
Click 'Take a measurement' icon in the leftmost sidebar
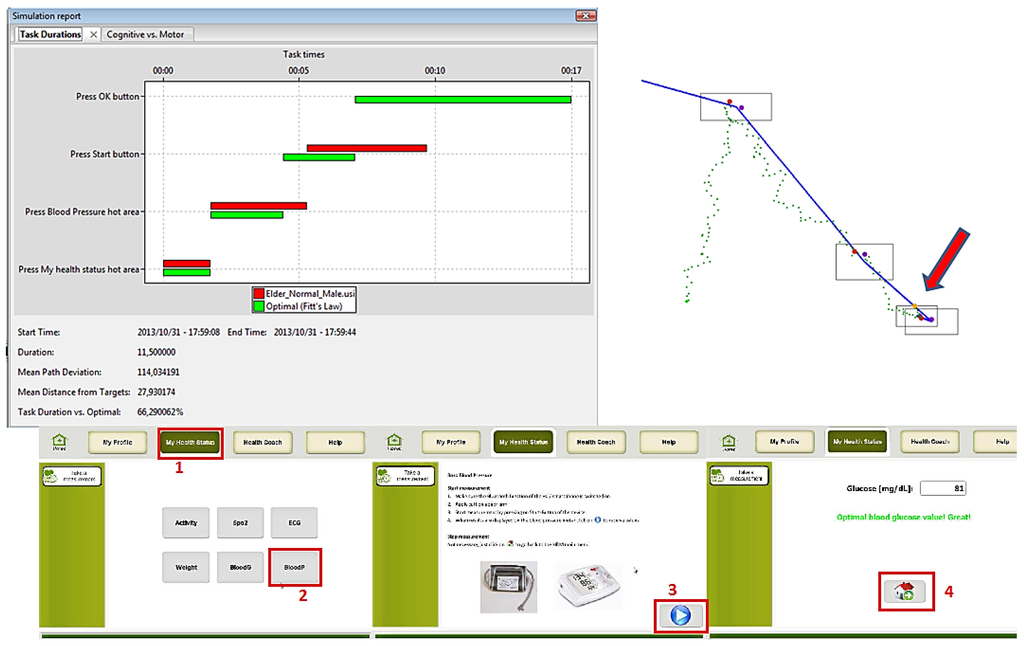point(62,477)
